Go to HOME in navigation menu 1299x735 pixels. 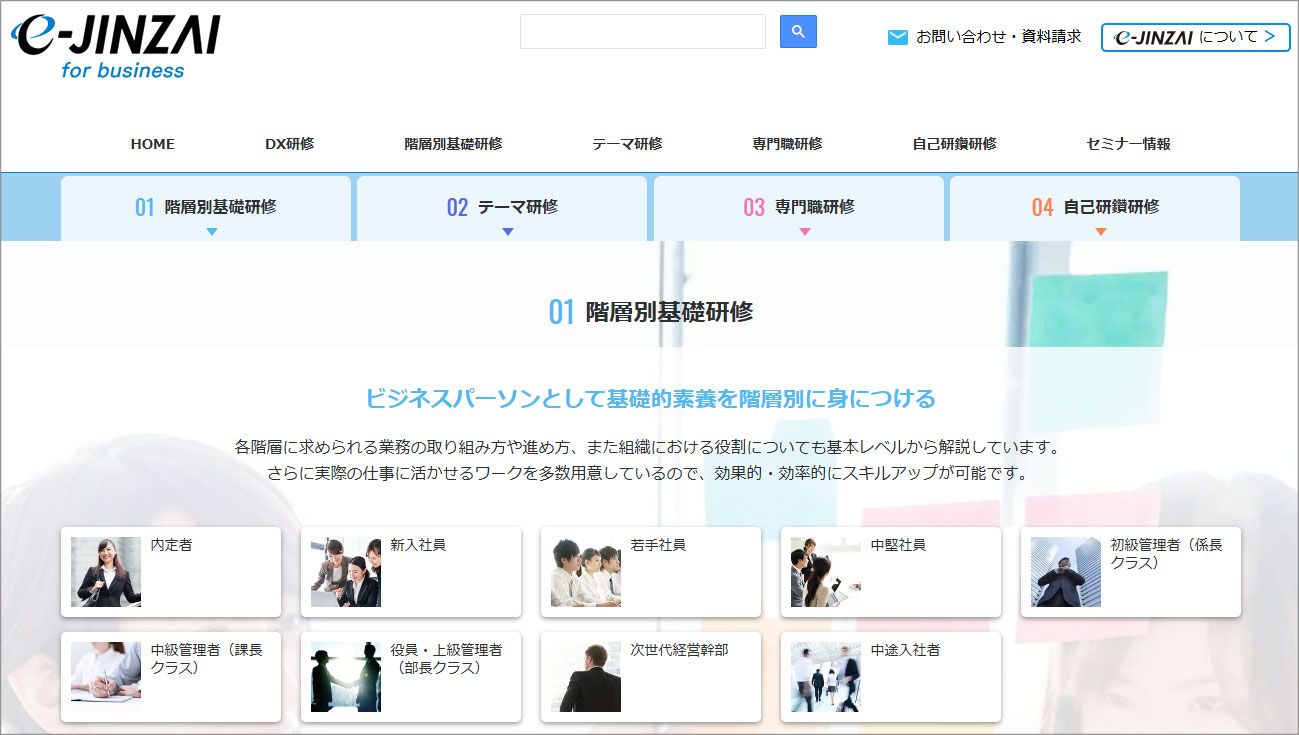pos(152,144)
